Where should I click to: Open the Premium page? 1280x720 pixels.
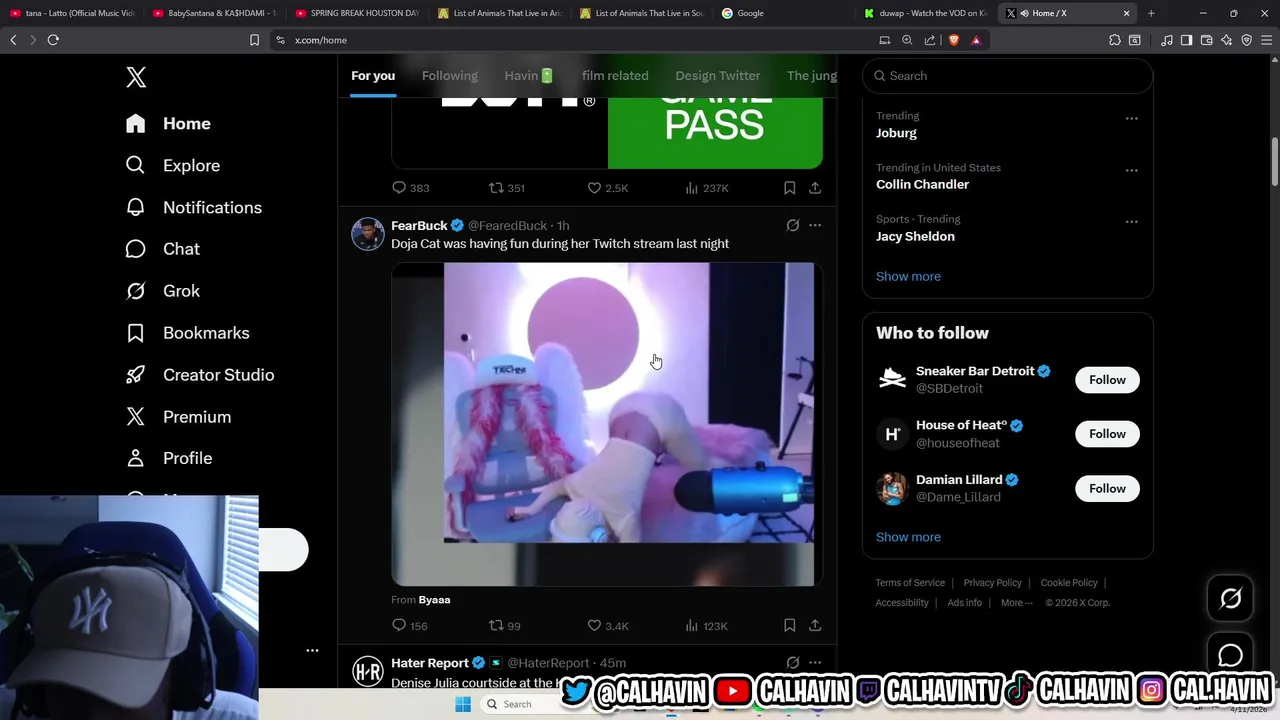178,417
